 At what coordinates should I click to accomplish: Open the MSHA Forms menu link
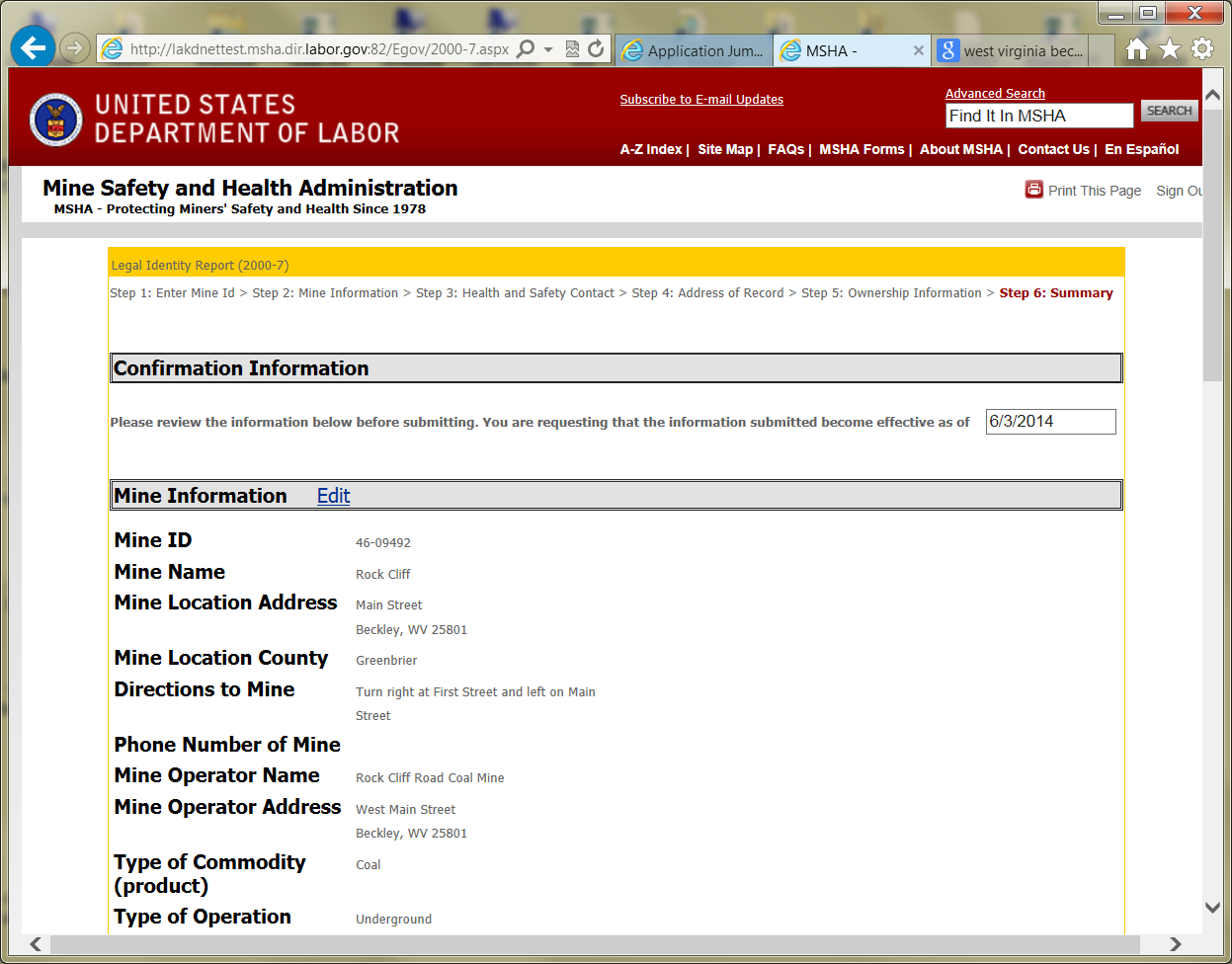[x=862, y=149]
